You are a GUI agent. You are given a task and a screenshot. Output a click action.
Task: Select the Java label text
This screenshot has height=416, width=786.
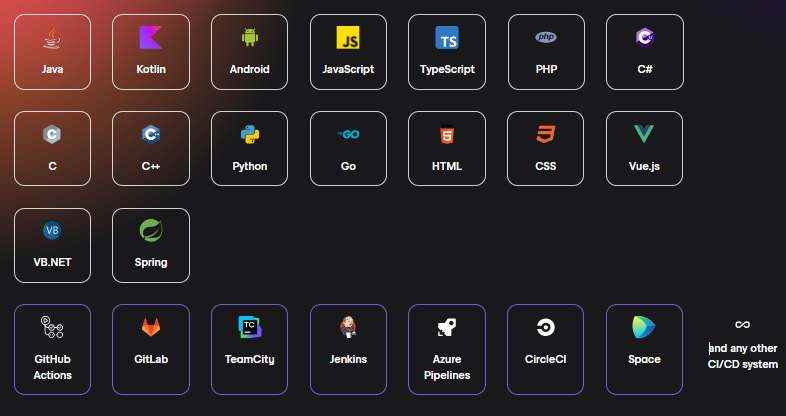(52, 69)
